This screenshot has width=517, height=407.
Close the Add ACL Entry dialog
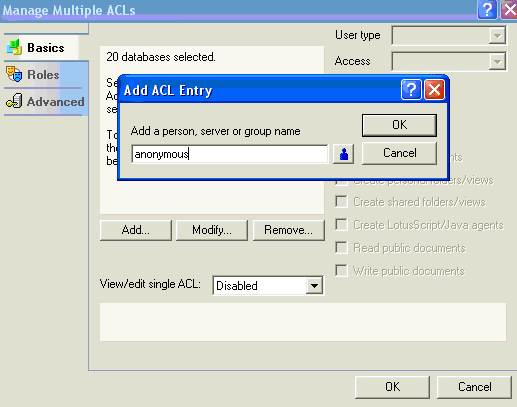(x=434, y=89)
